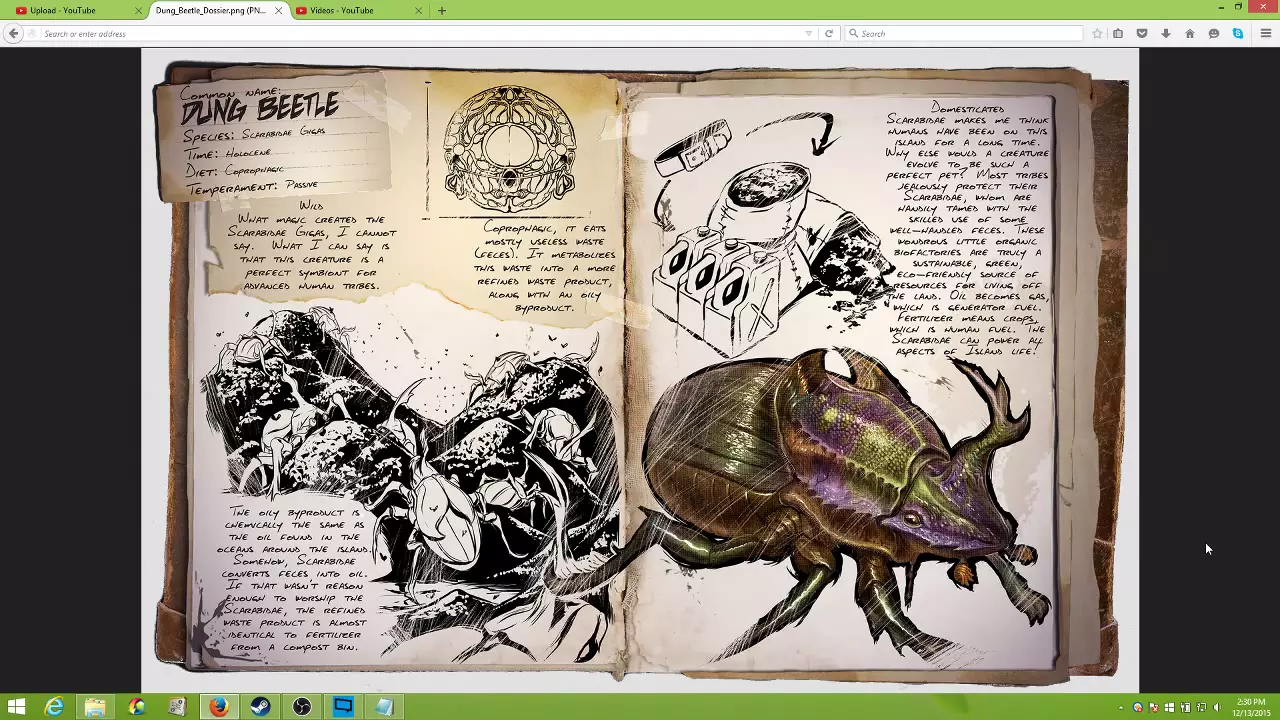Image resolution: width=1280 pixels, height=720 pixels.
Task: Click the Windows logo tray icon
Action: point(1168,708)
